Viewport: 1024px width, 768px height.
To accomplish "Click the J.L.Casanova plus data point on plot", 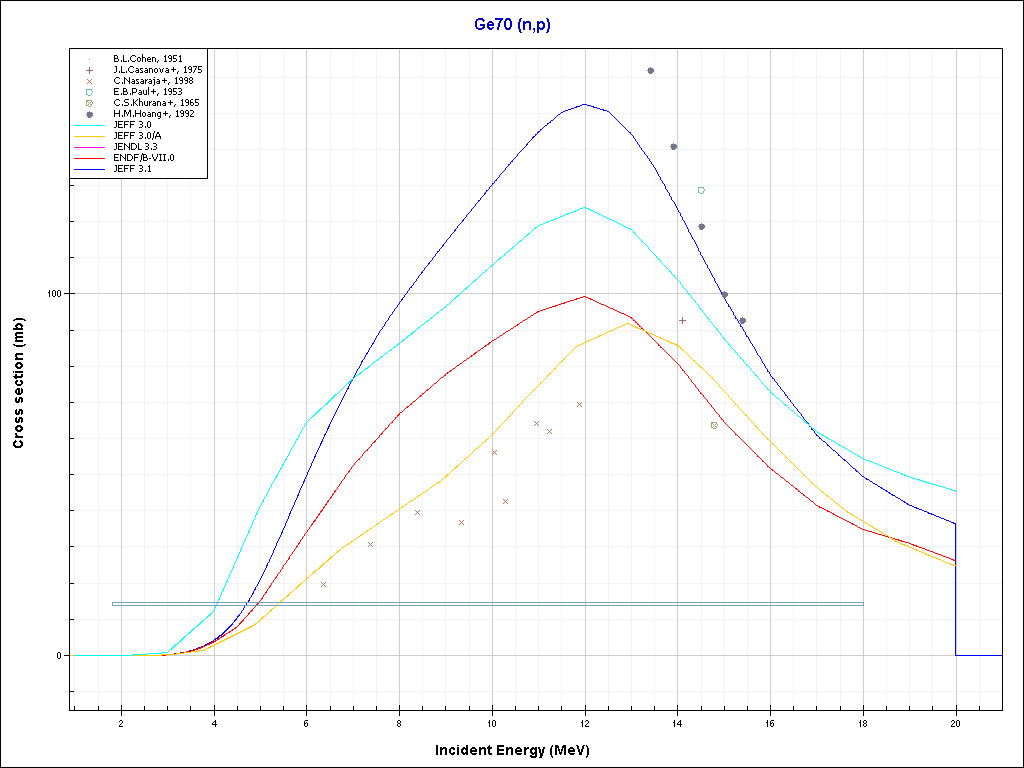I will pyautogui.click(x=682, y=320).
